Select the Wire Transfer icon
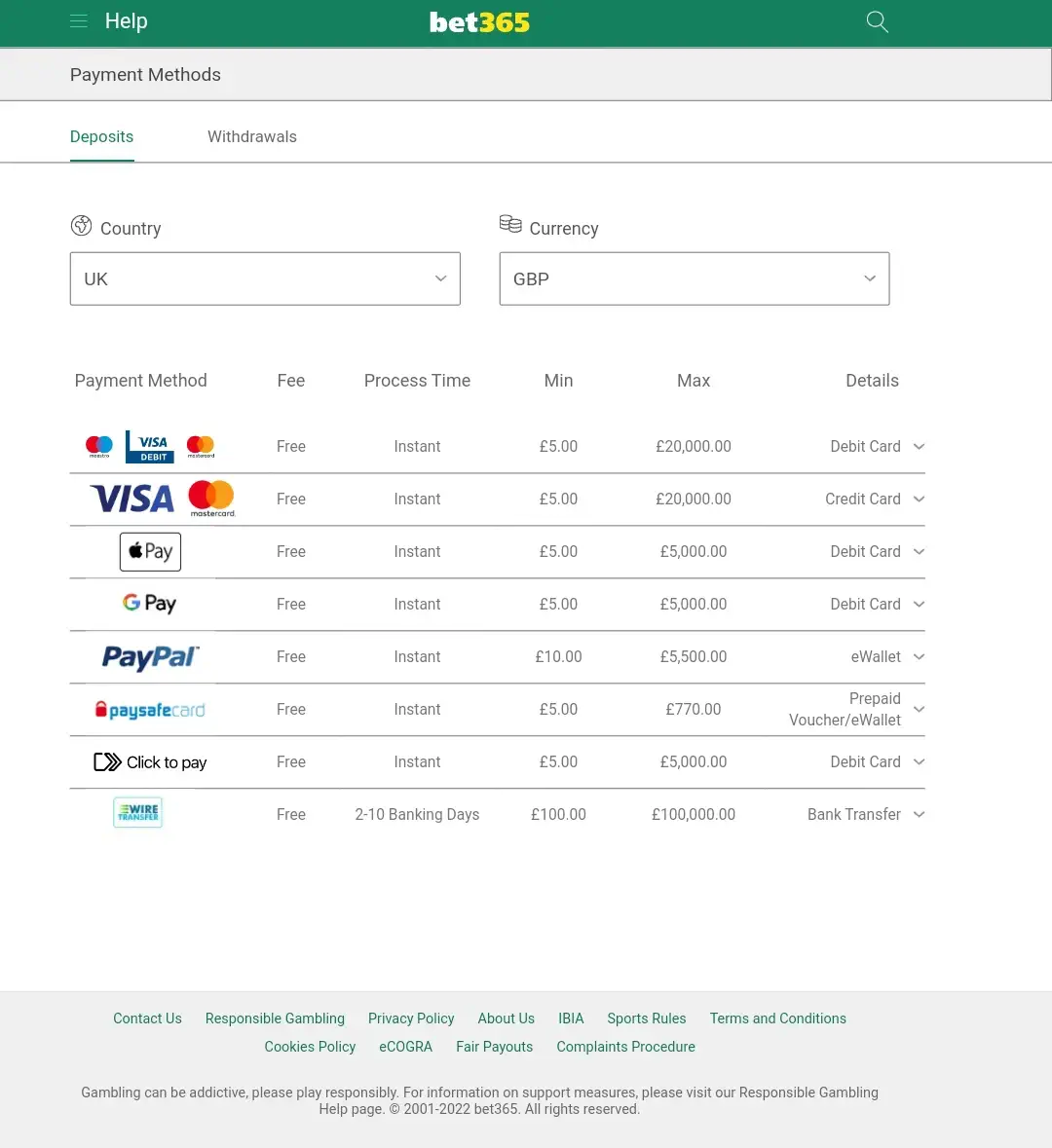The width and height of the screenshot is (1052, 1148). (x=137, y=812)
